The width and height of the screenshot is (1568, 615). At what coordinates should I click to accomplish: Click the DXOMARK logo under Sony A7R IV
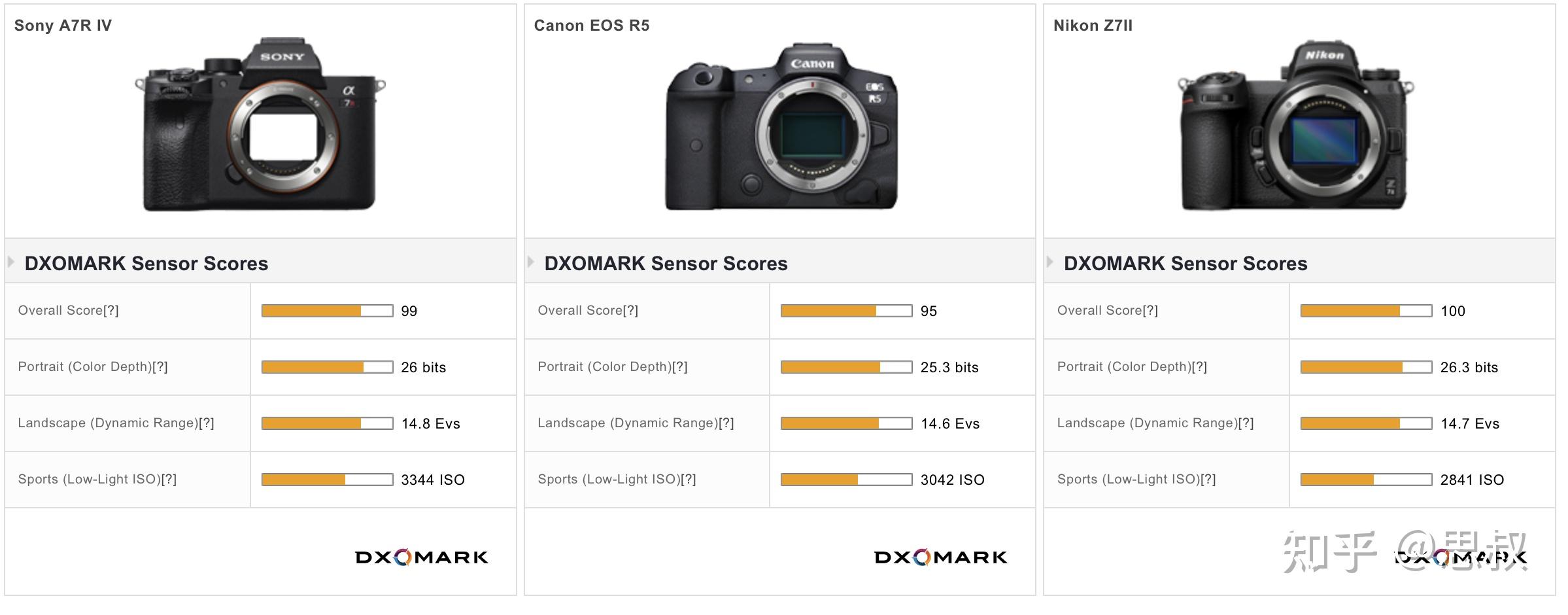pos(422,557)
